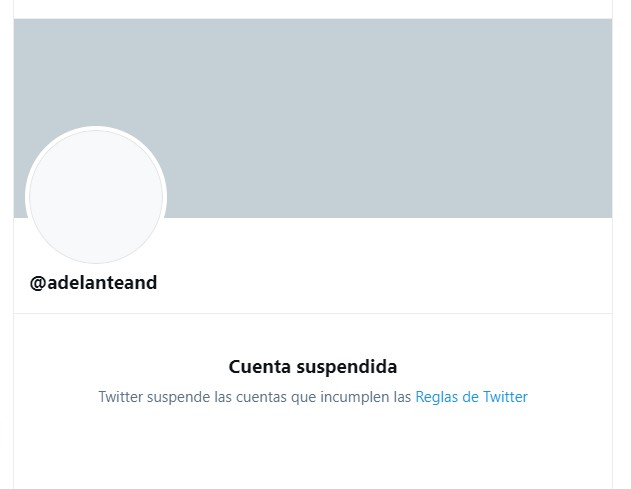
Task: Click the Cuenta suspendida heading
Action: (313, 367)
